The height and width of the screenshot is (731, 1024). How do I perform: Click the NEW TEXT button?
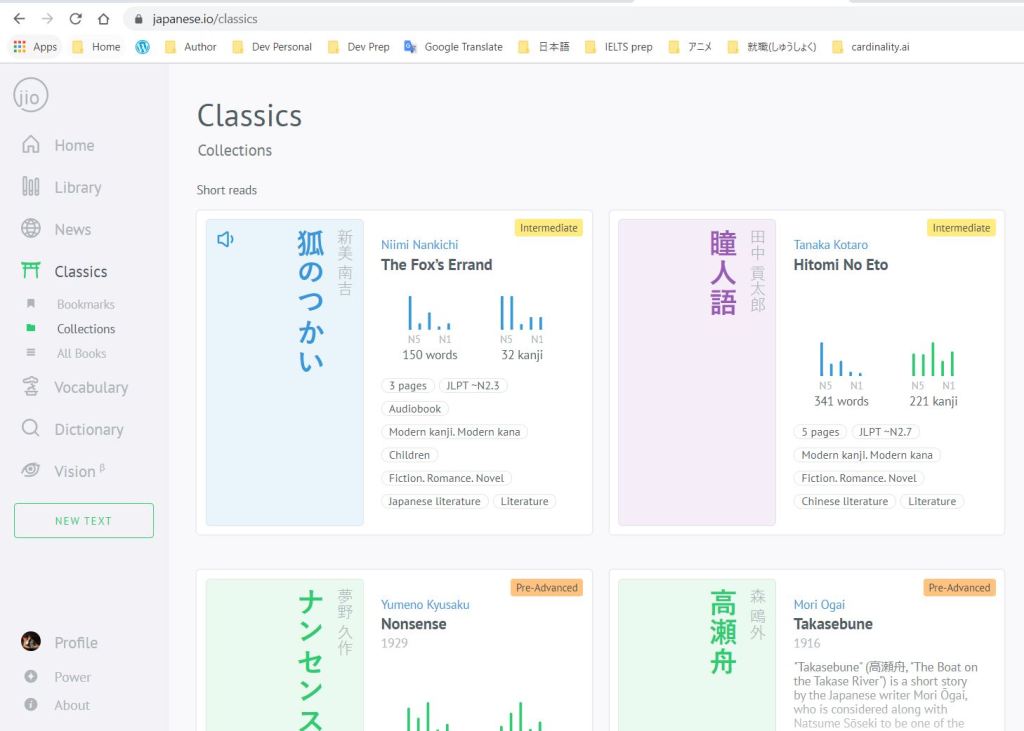coord(84,521)
